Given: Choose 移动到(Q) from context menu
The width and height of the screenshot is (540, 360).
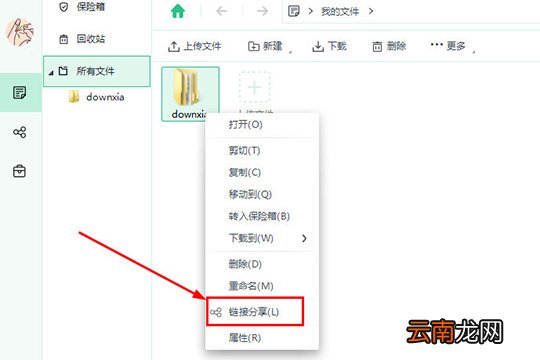Looking at the screenshot, I should (x=262, y=194).
